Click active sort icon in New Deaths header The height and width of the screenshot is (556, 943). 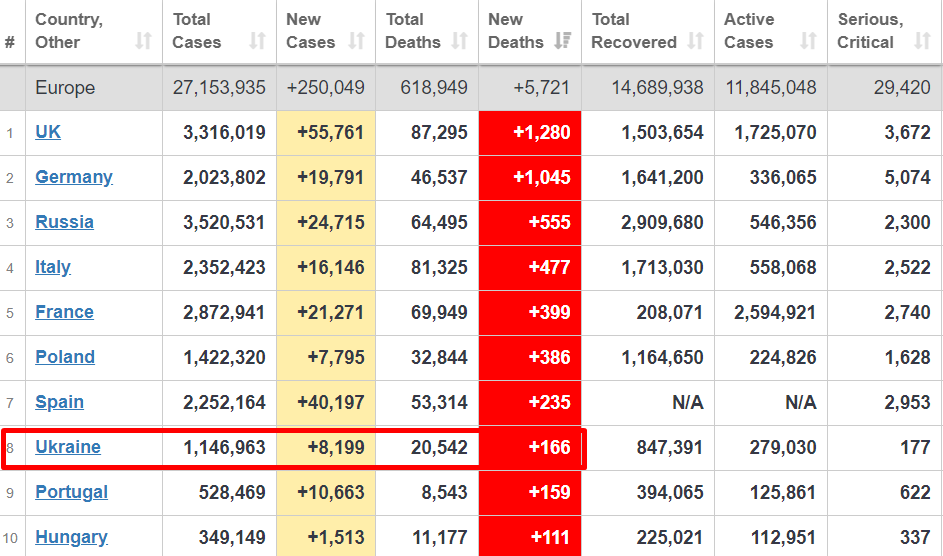coord(562,42)
